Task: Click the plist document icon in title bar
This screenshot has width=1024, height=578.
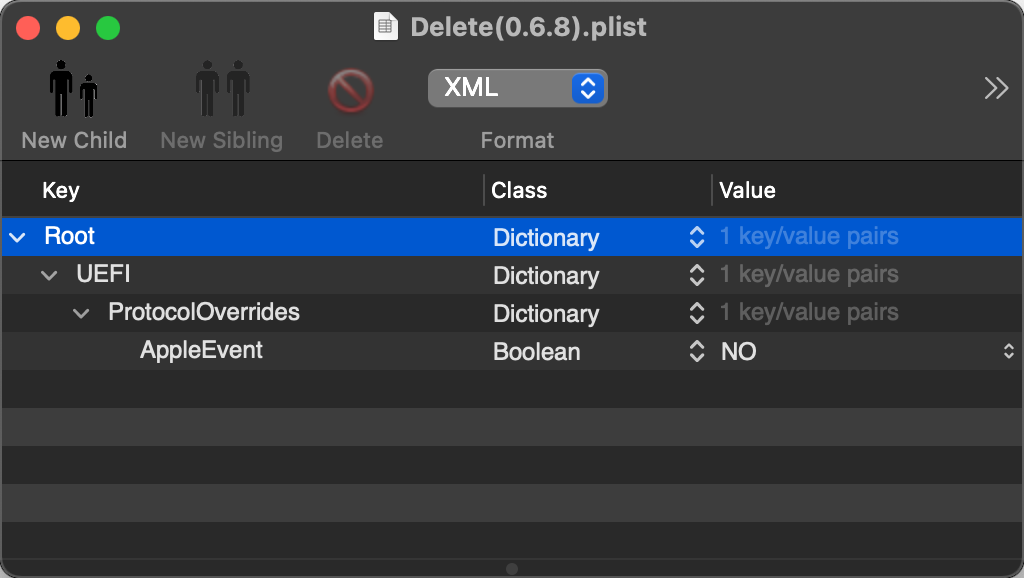Action: [385, 27]
